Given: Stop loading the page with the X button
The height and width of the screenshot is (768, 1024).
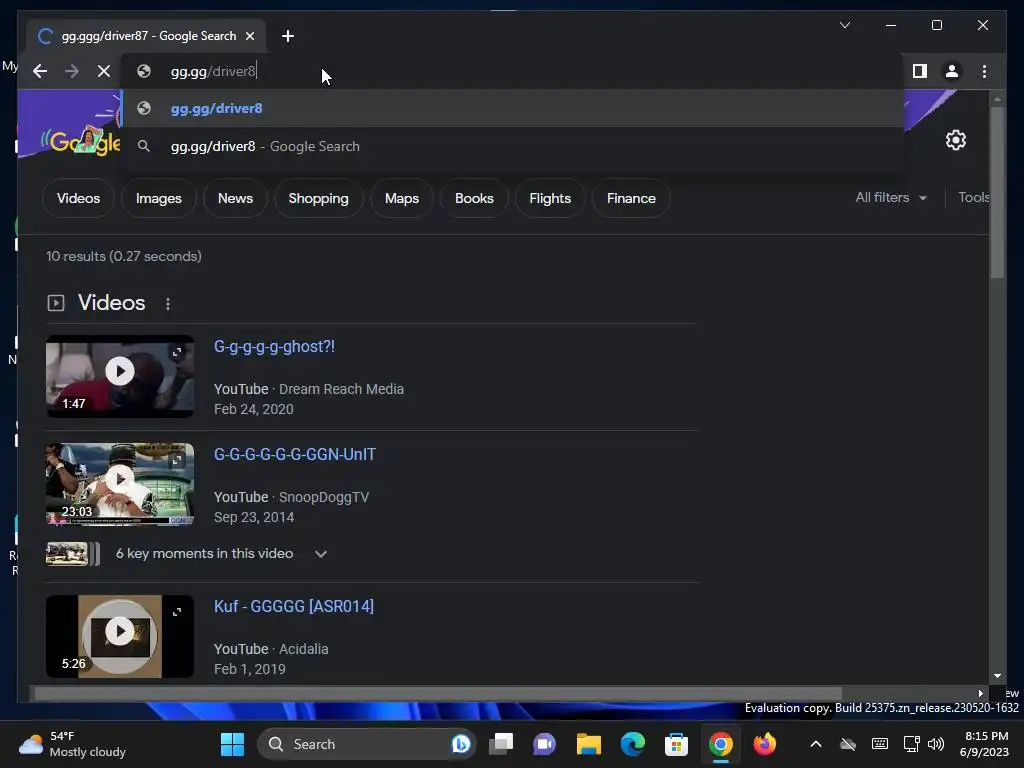Looking at the screenshot, I should (x=104, y=71).
